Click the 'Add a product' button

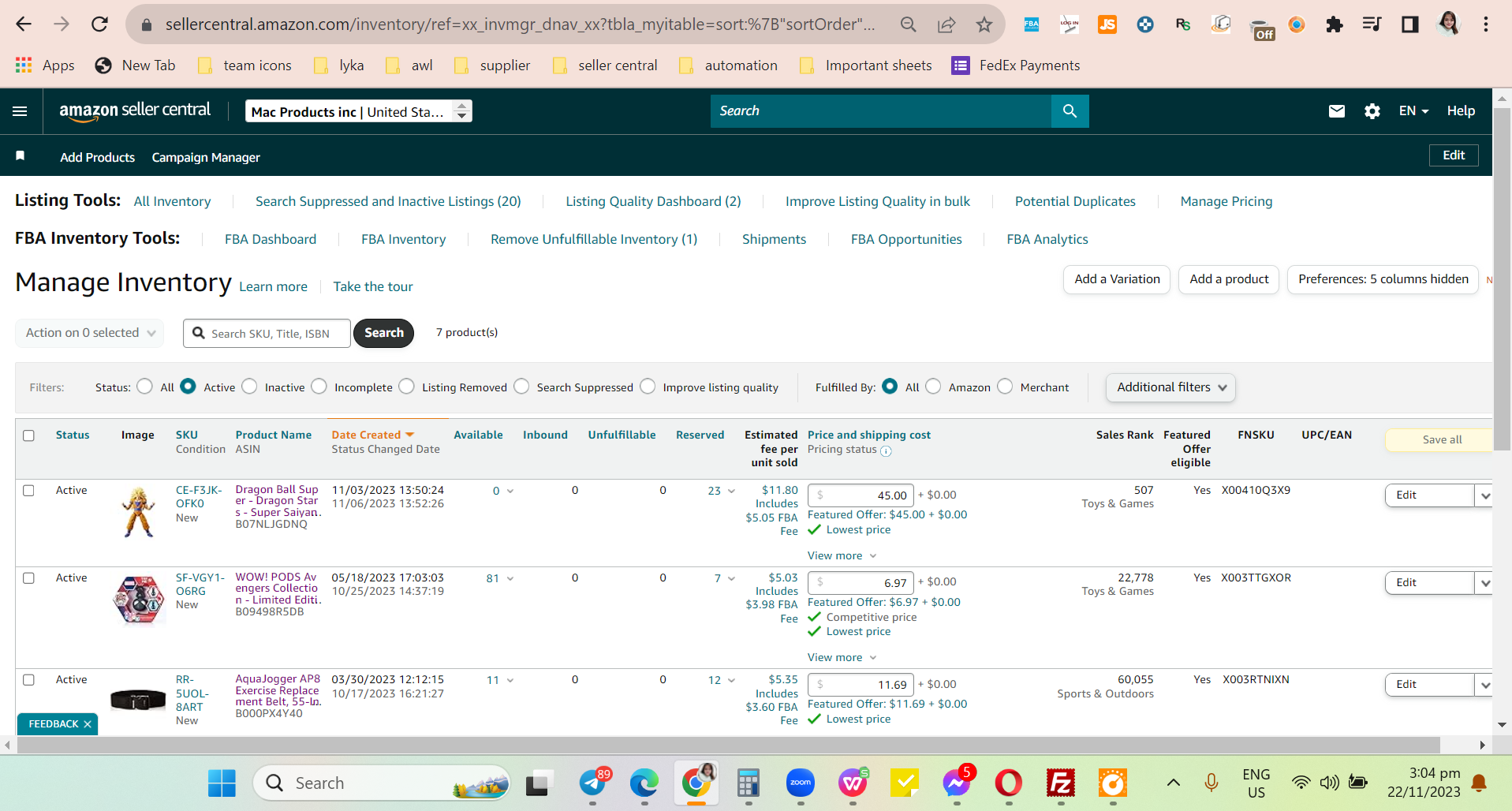point(1229,279)
